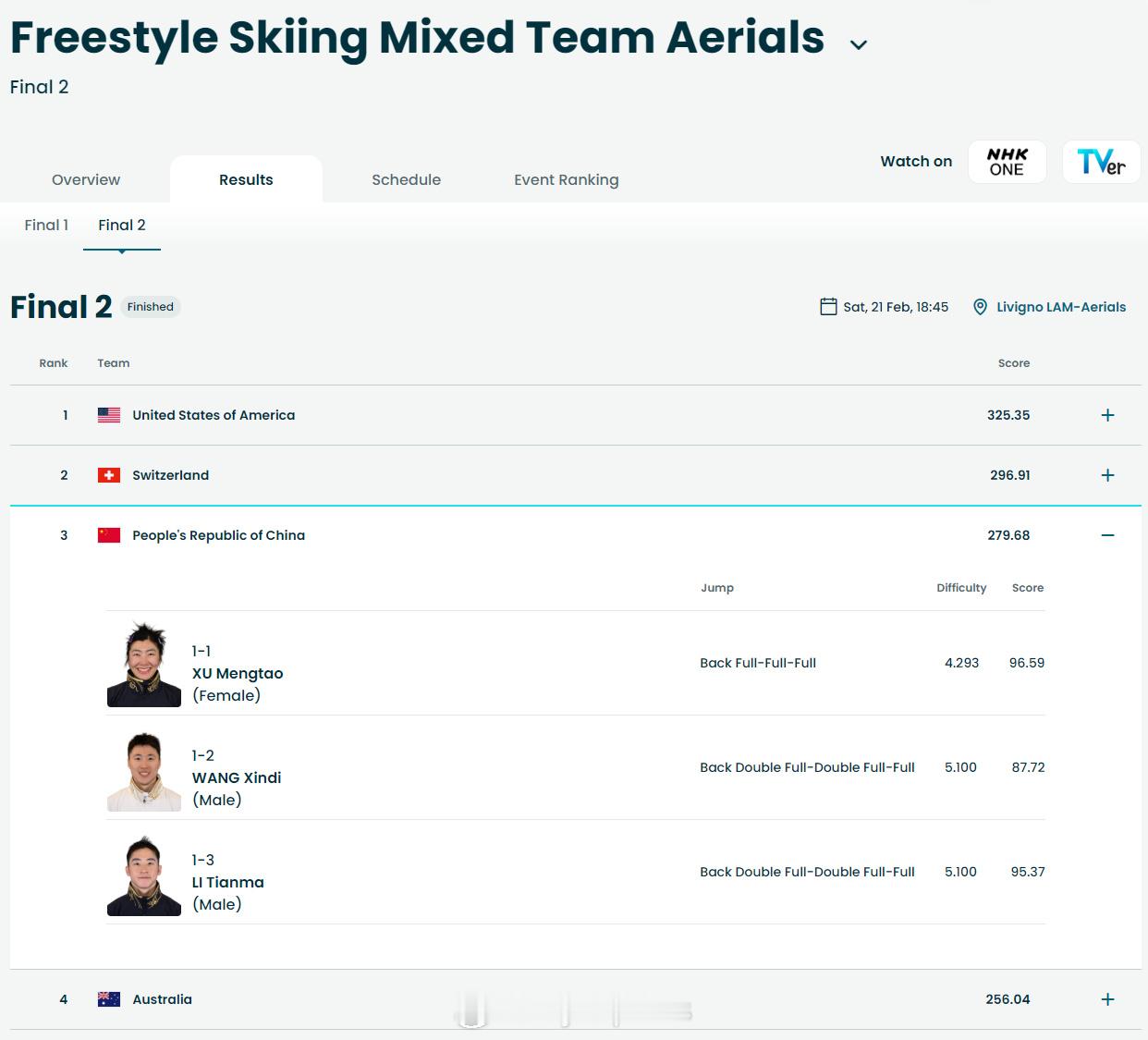
Task: Expand the United States of America row
Action: [x=1107, y=415]
